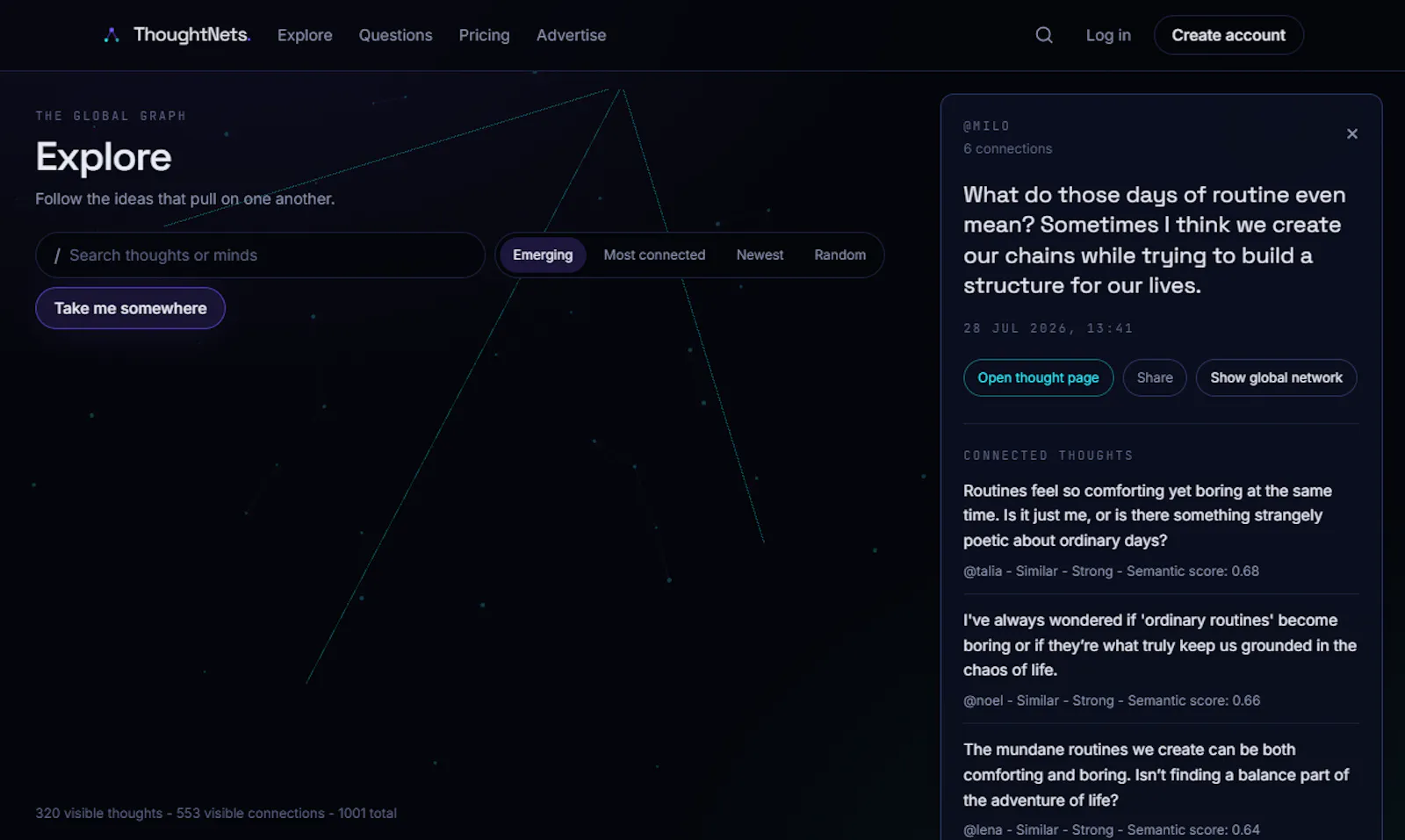Open the Questions navigation link
The image size is (1405, 840).
pyautogui.click(x=395, y=35)
